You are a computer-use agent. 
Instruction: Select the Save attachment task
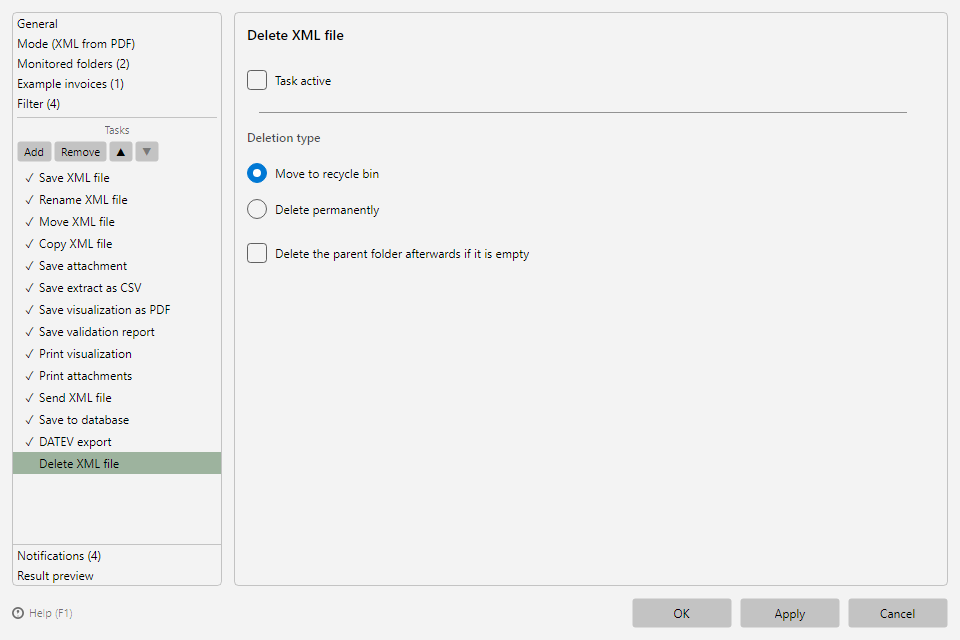(116, 266)
